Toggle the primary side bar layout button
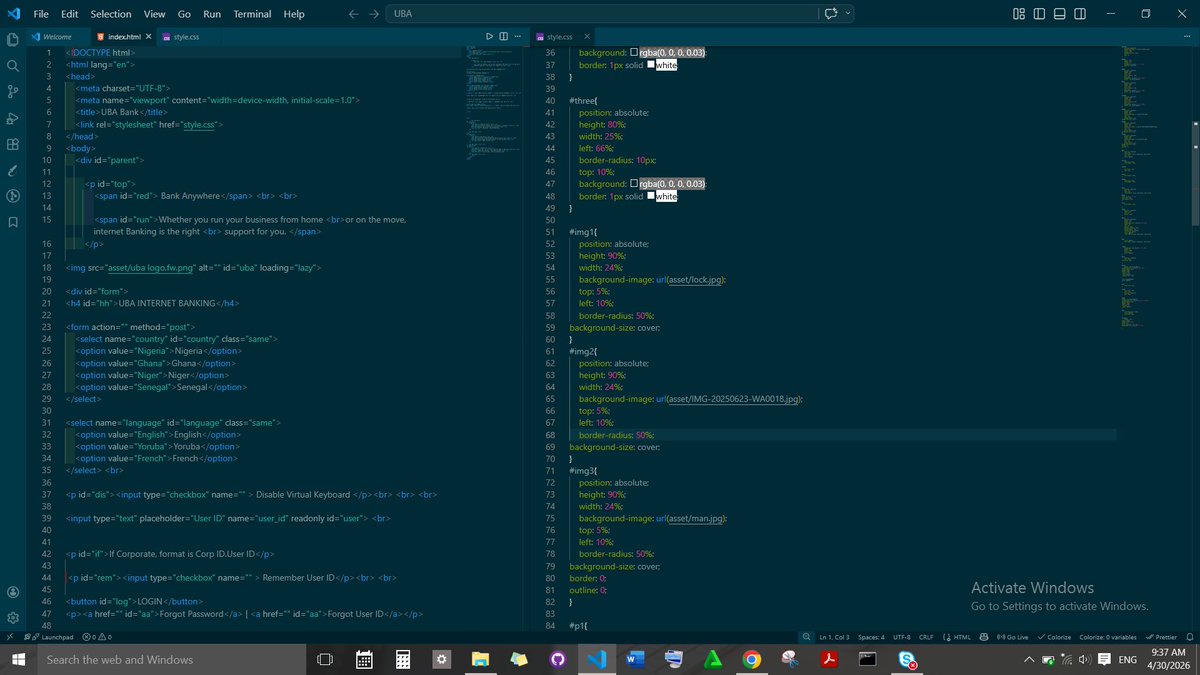The image size is (1200, 675). coord(1039,14)
